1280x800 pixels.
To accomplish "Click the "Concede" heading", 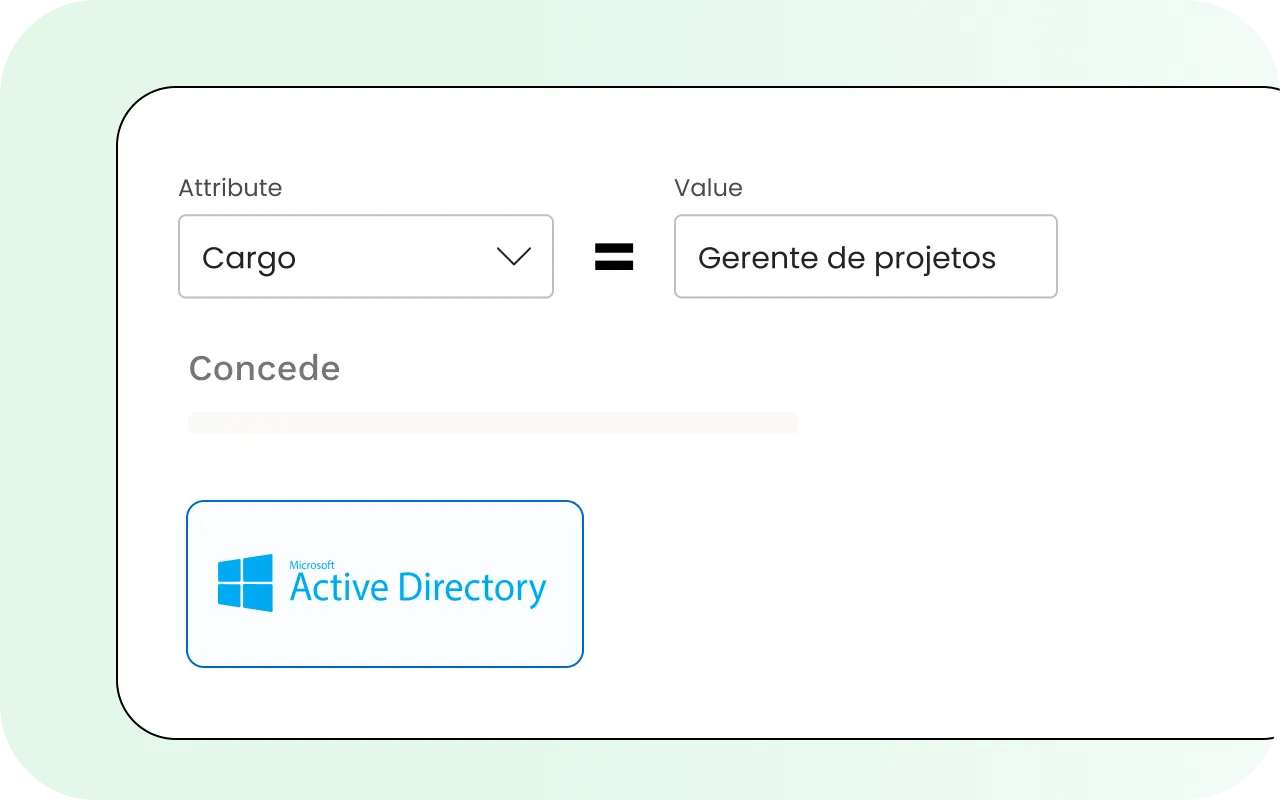I will 264,368.
